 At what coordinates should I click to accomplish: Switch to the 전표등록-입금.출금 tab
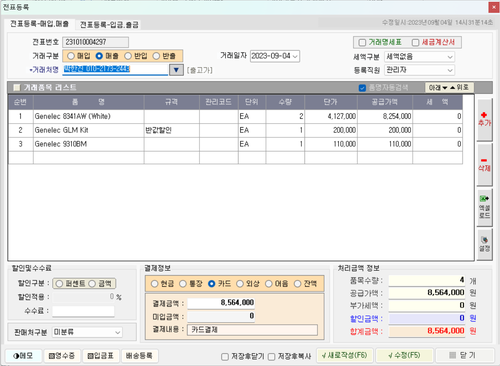click(x=109, y=24)
